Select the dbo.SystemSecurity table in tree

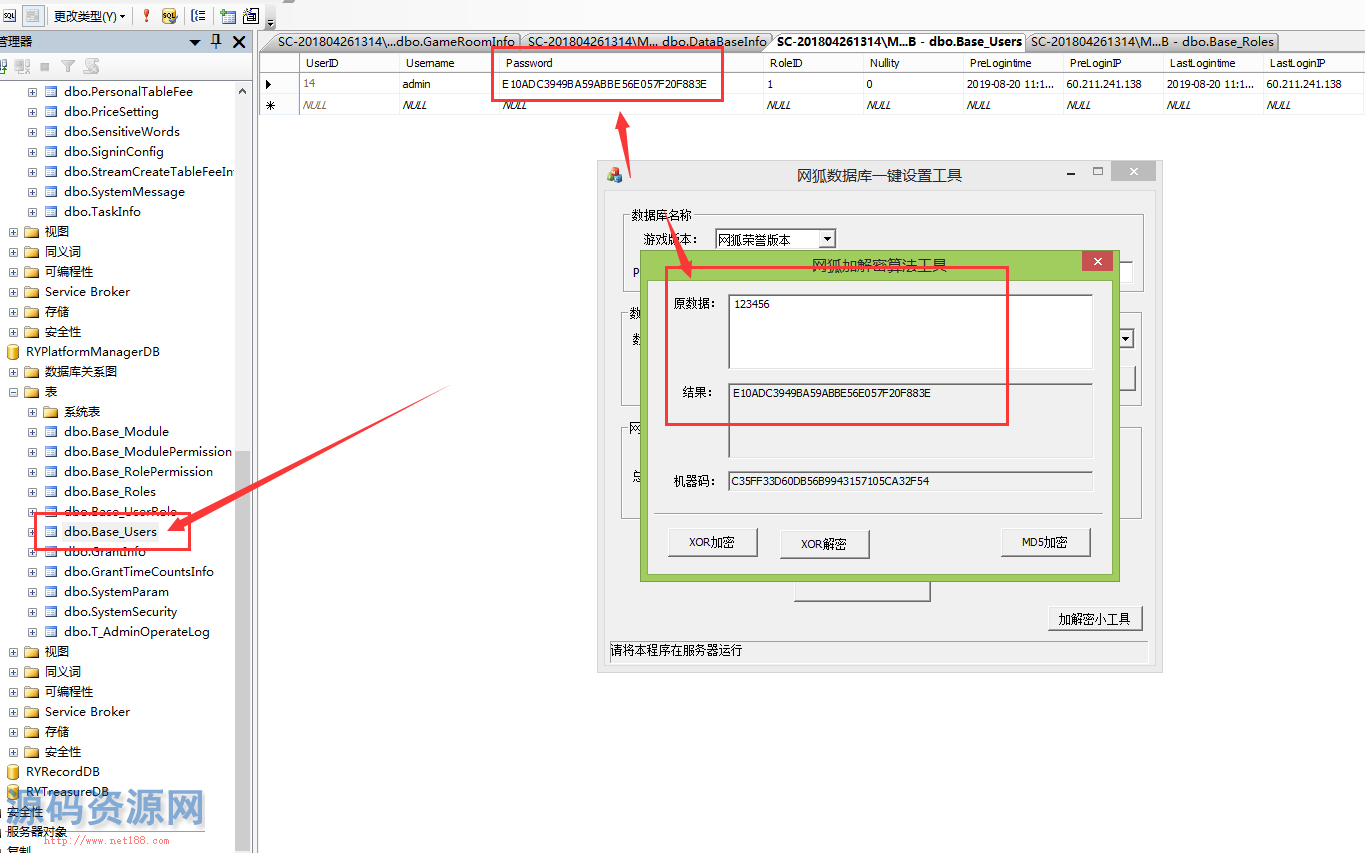coord(120,612)
